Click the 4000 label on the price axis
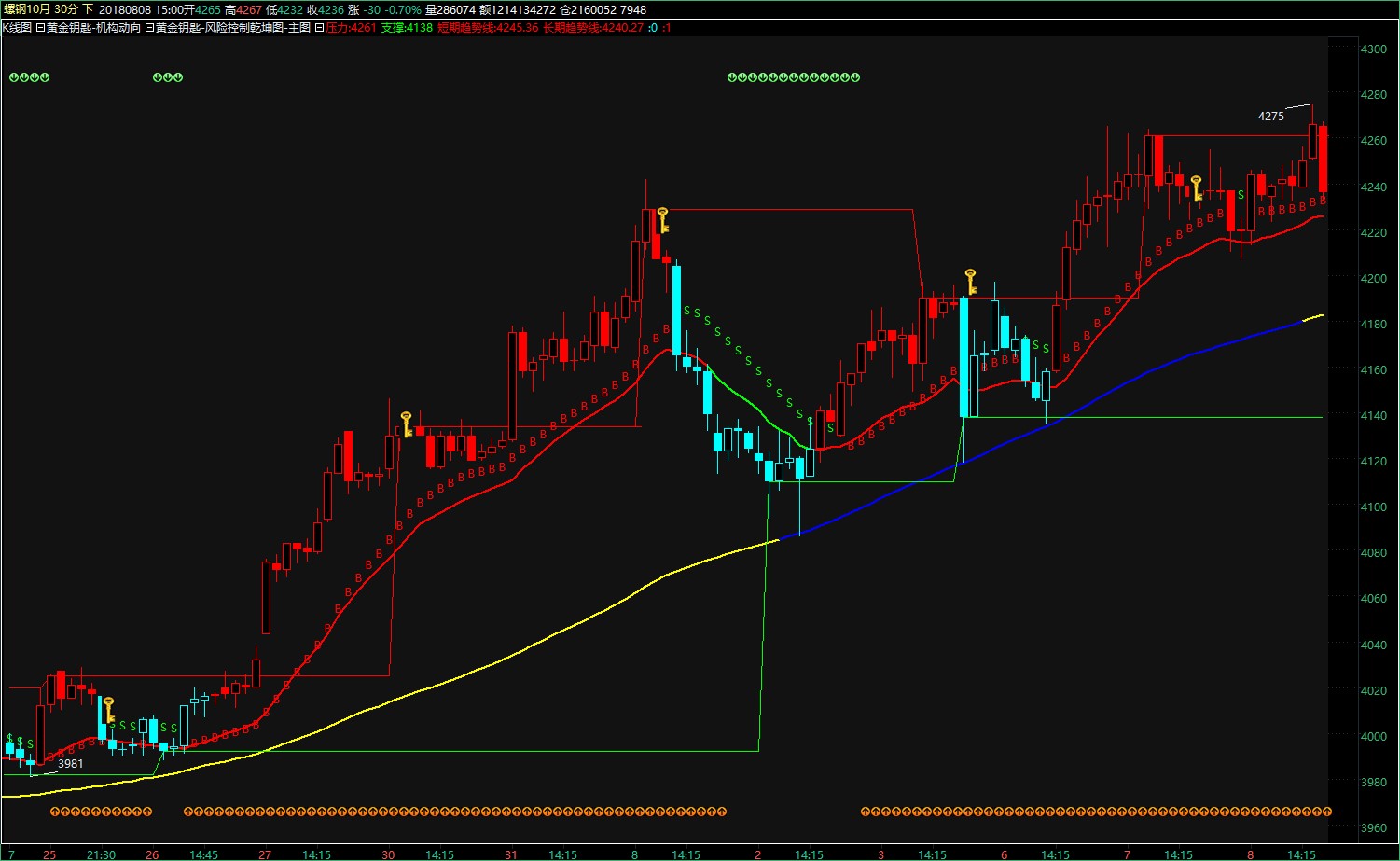The height and width of the screenshot is (861, 1400). [1374, 737]
